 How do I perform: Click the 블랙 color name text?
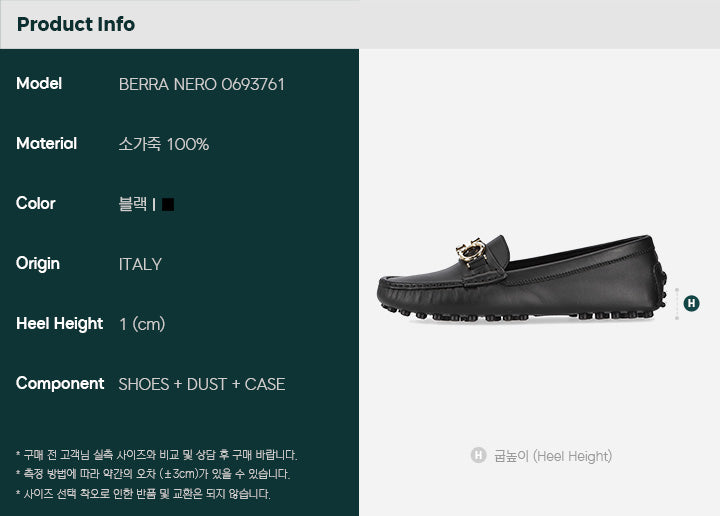point(133,204)
